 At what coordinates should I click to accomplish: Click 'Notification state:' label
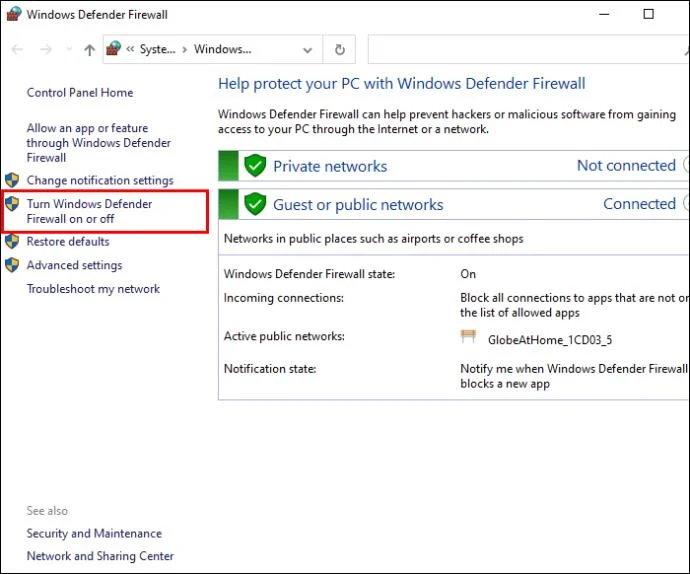click(270, 369)
